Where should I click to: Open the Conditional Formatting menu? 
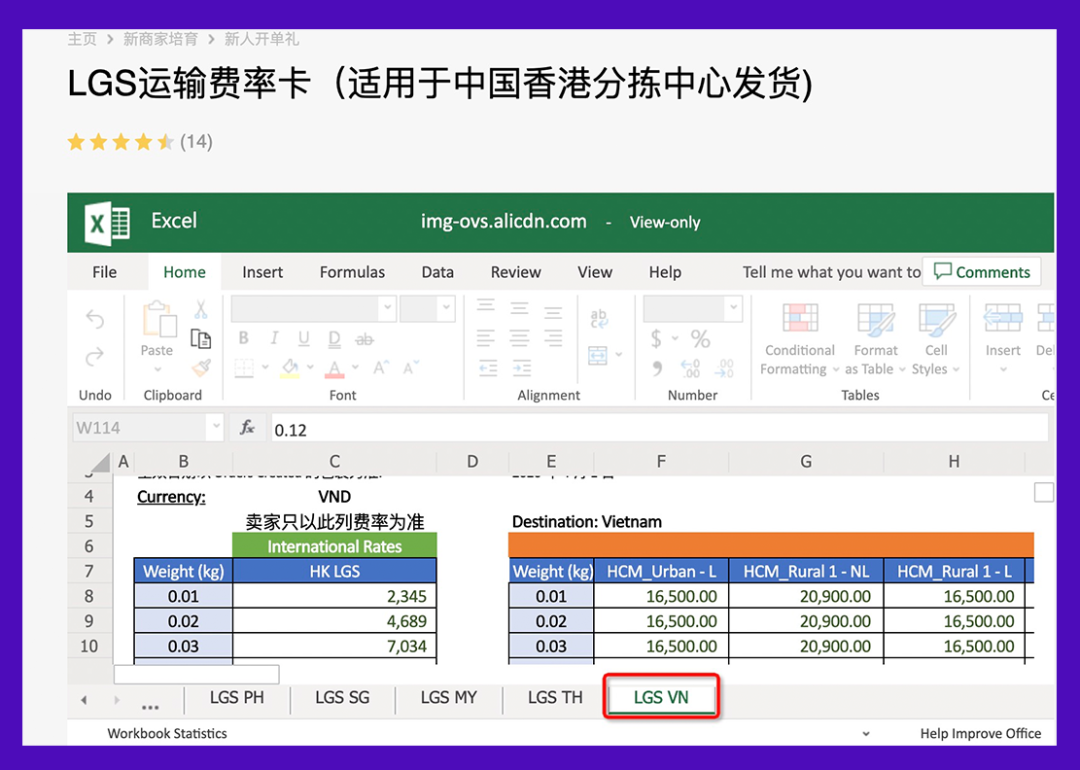click(x=800, y=340)
